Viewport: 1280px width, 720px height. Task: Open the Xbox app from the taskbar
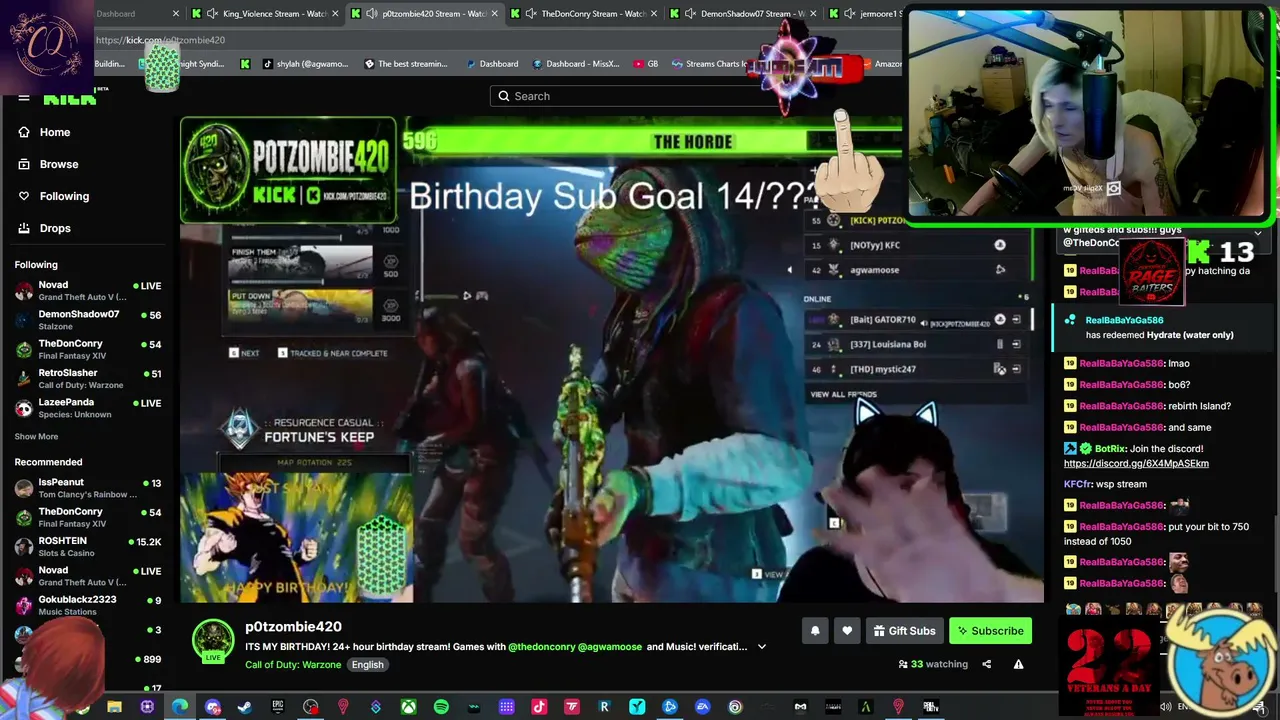coord(408,707)
